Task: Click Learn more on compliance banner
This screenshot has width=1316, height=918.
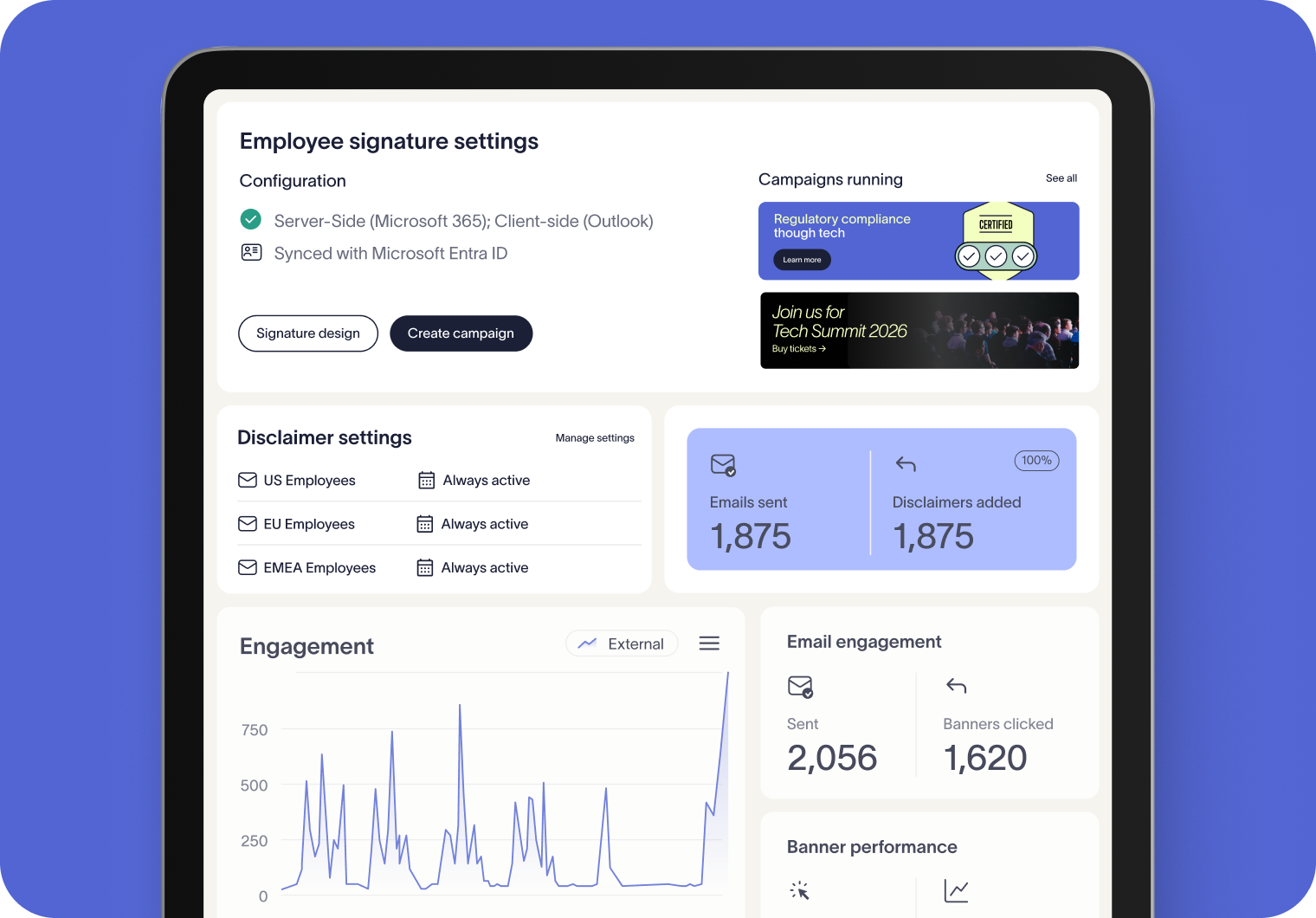Action: click(802, 260)
